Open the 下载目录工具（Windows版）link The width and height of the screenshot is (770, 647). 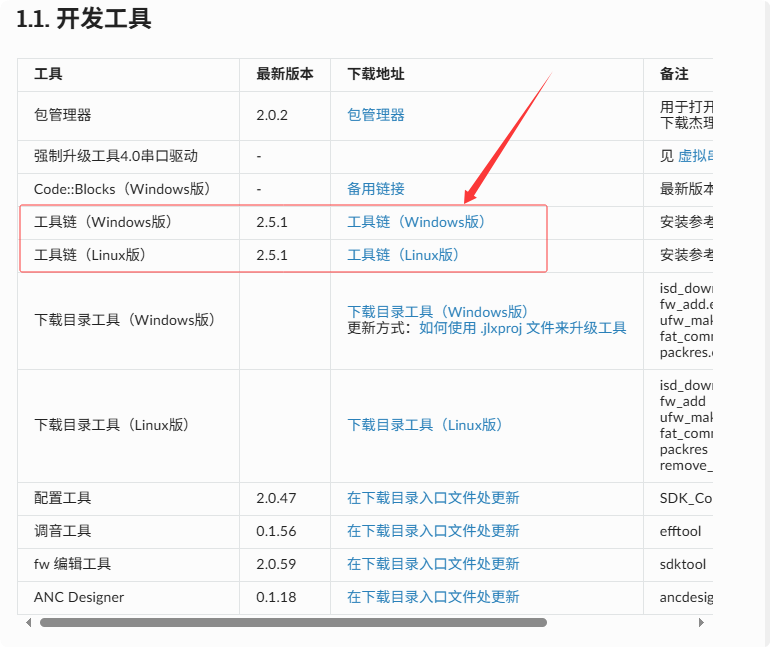click(438, 312)
